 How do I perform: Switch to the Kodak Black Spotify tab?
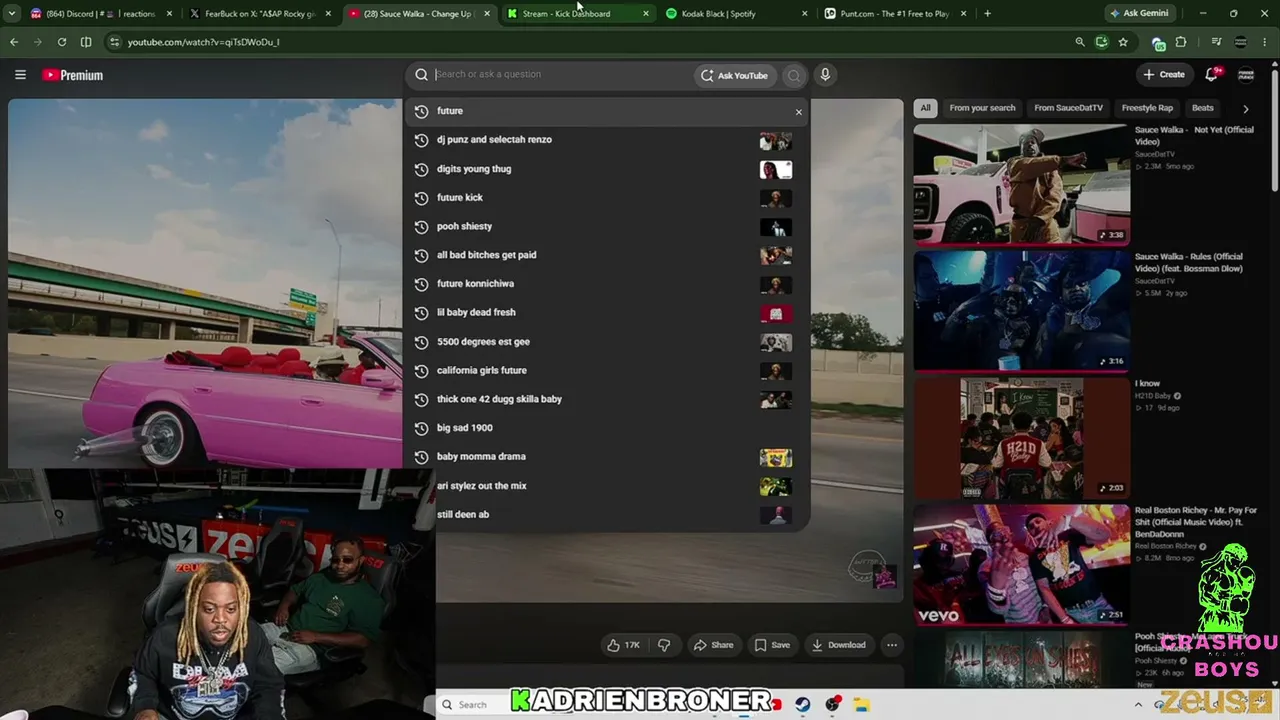click(x=739, y=14)
